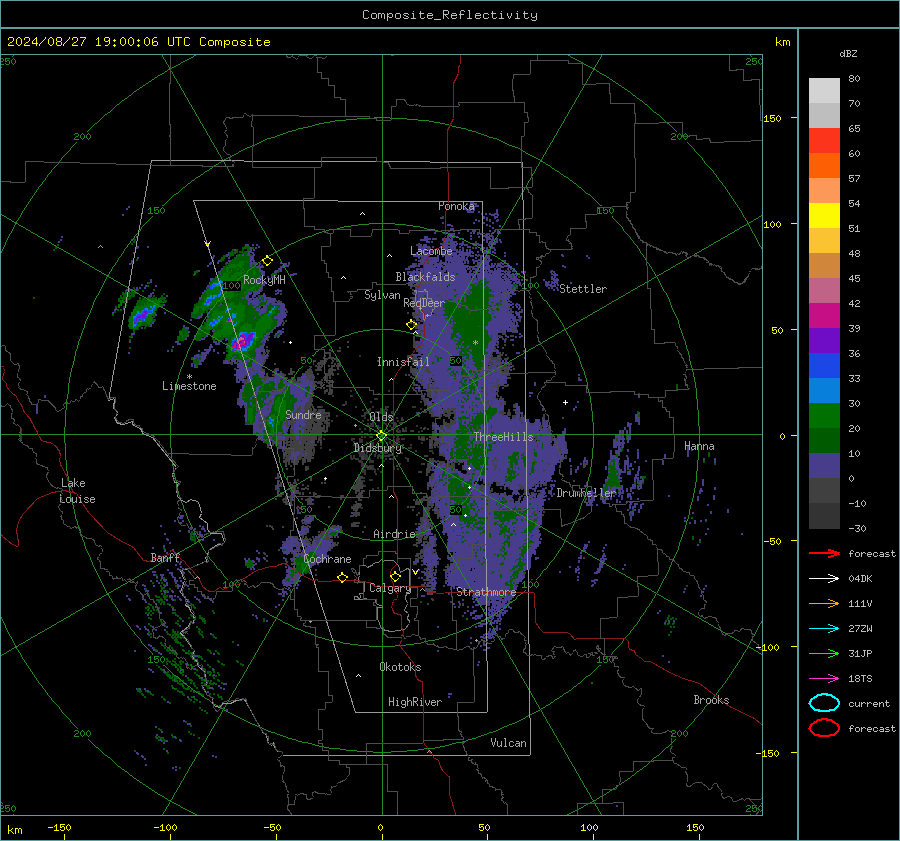Click the Vulcan label

point(508,743)
